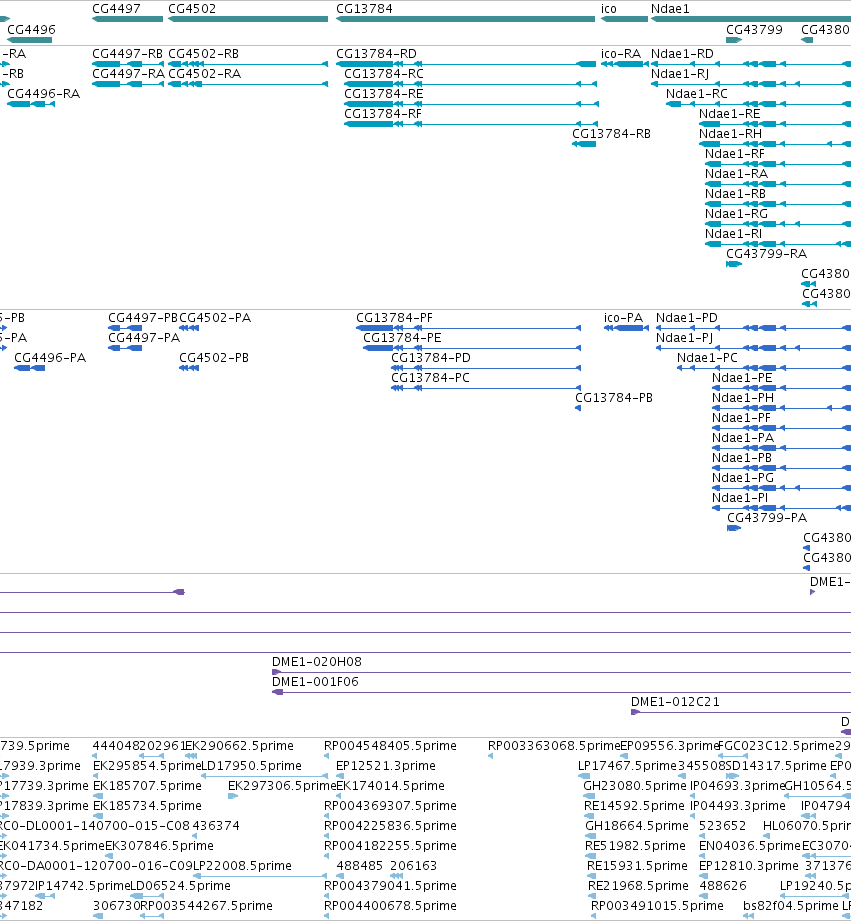Click protein label Ndae1-PD
The height and width of the screenshot is (921, 851).
tap(687, 318)
